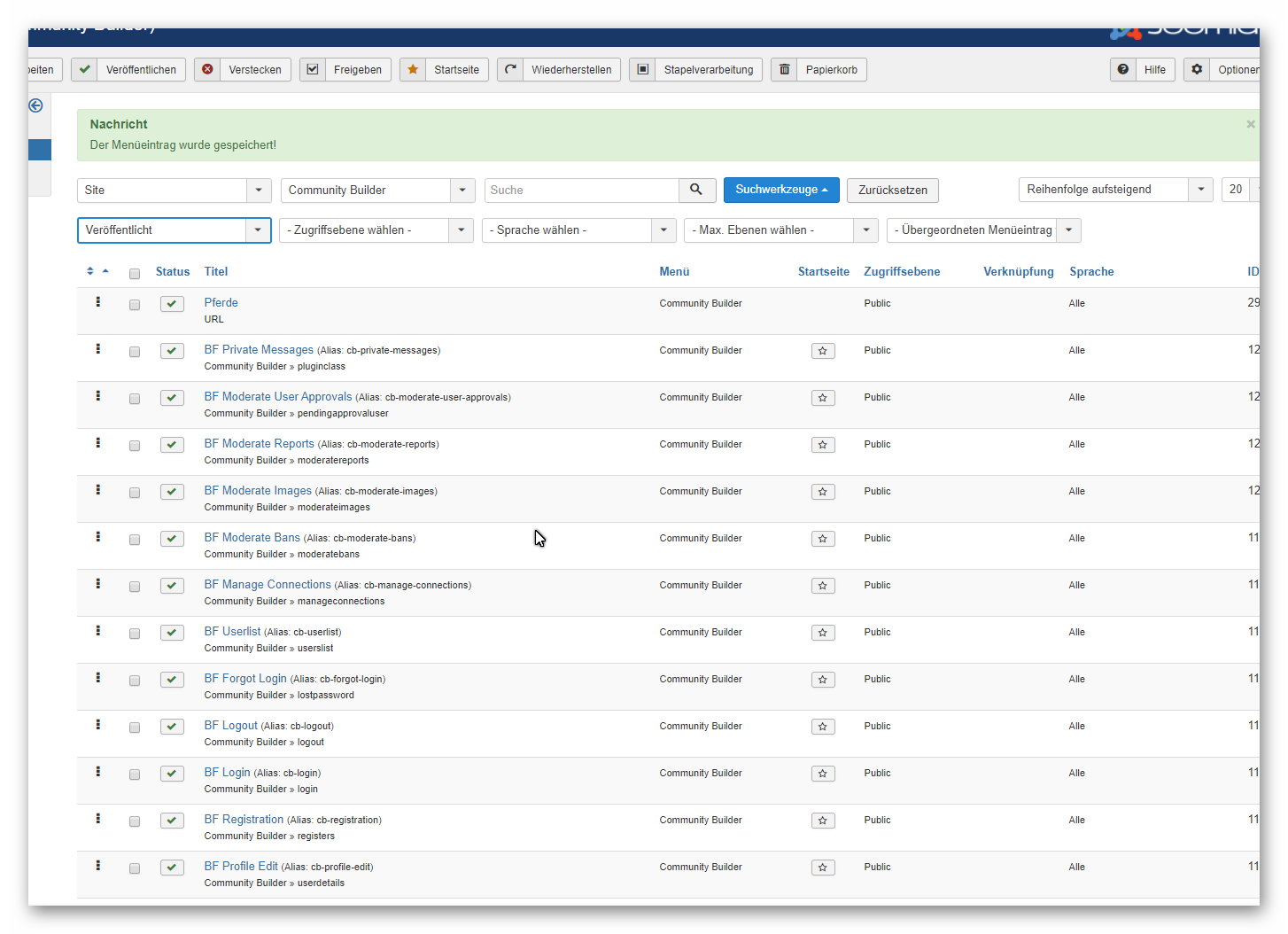Toggle published status of BF Moderate Reports
Viewport: 1288px width, 934px height.
(172, 445)
